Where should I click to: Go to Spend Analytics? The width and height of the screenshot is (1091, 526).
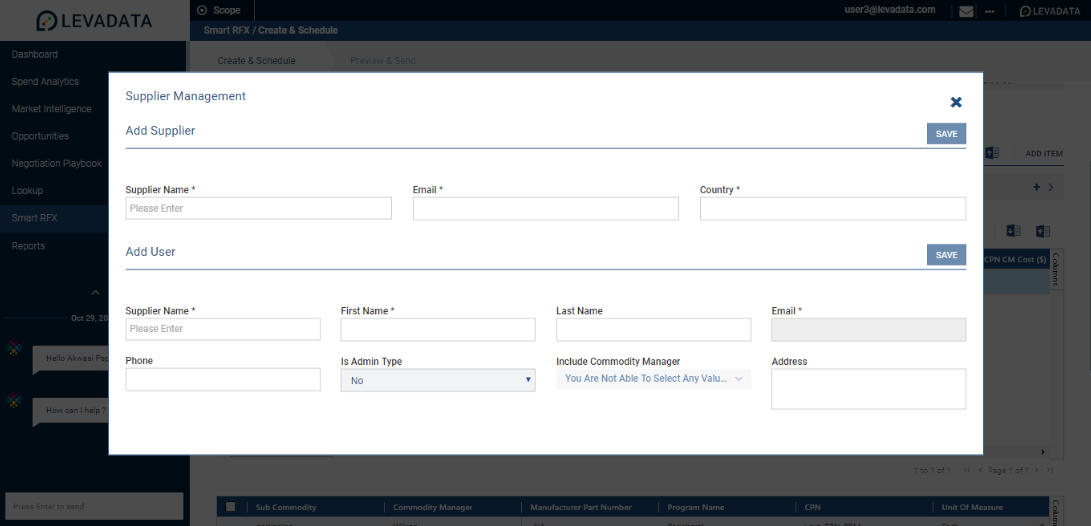click(45, 81)
